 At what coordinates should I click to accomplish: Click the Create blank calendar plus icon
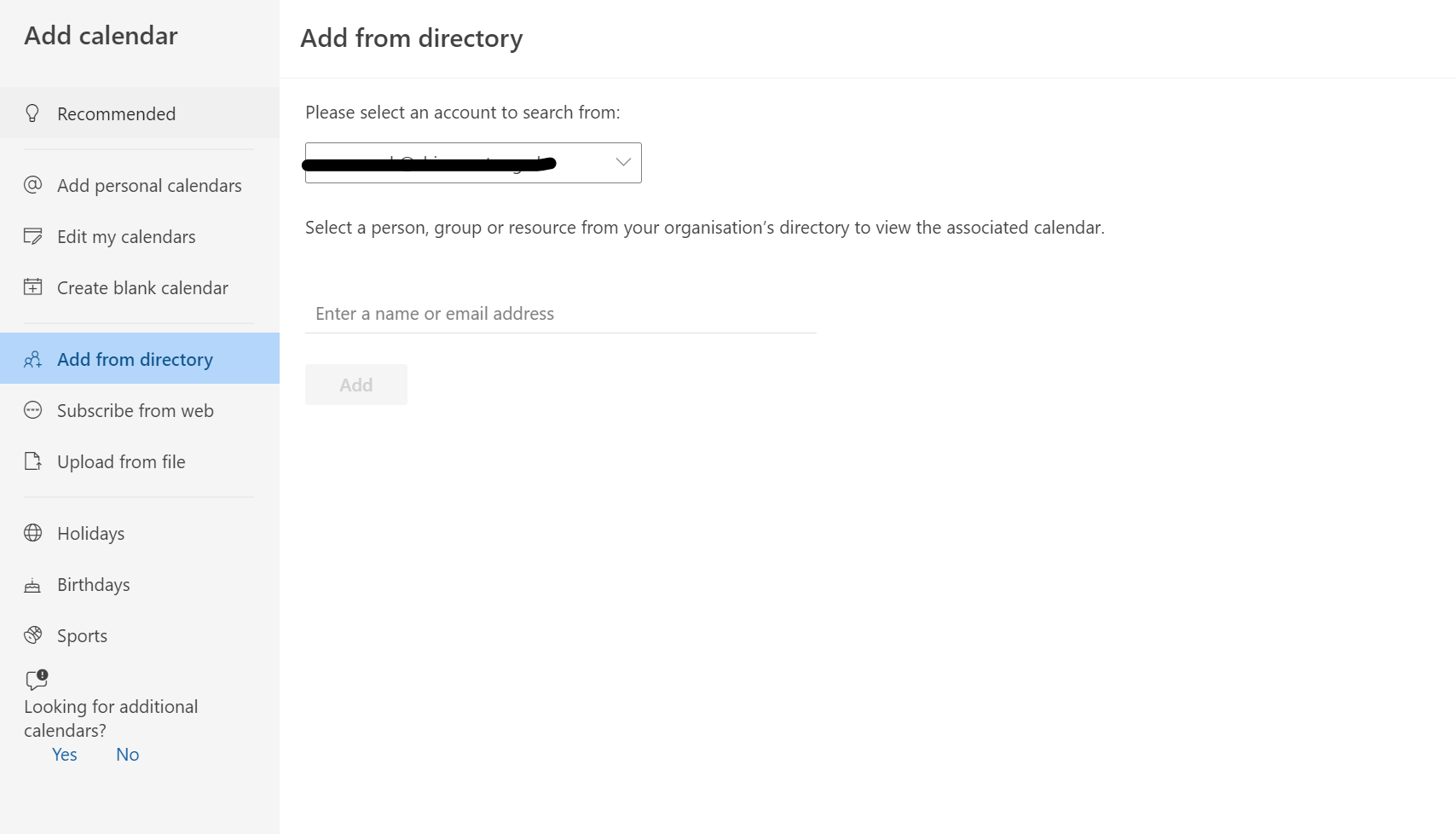click(32, 287)
